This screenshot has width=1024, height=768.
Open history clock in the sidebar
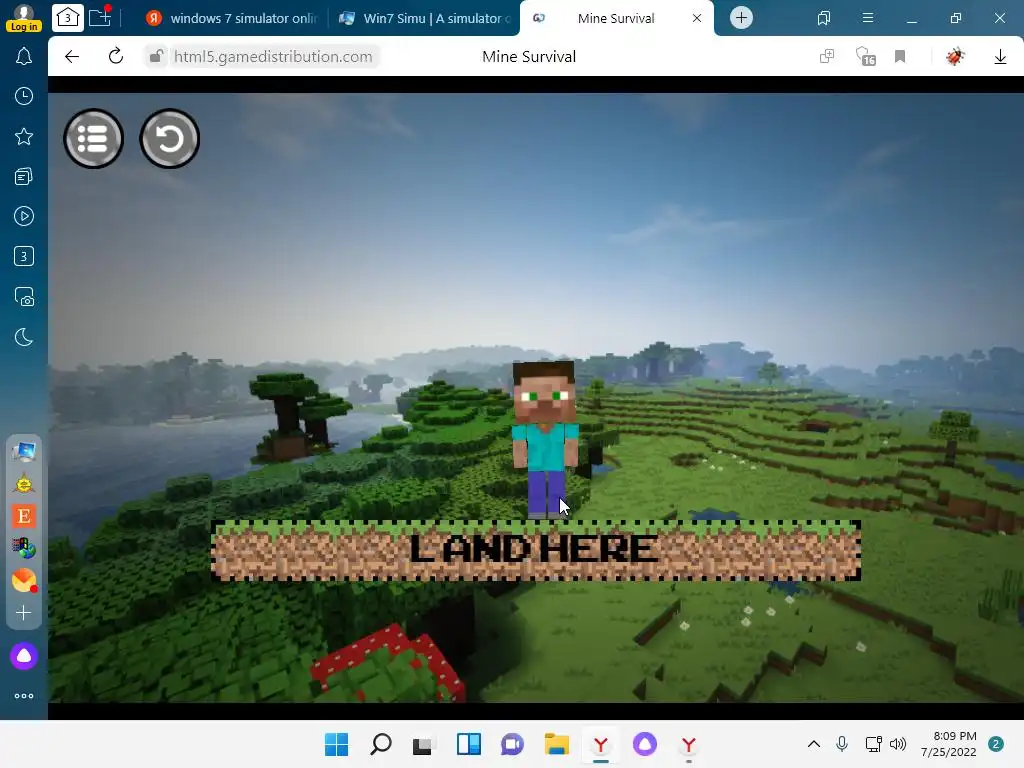(24, 97)
